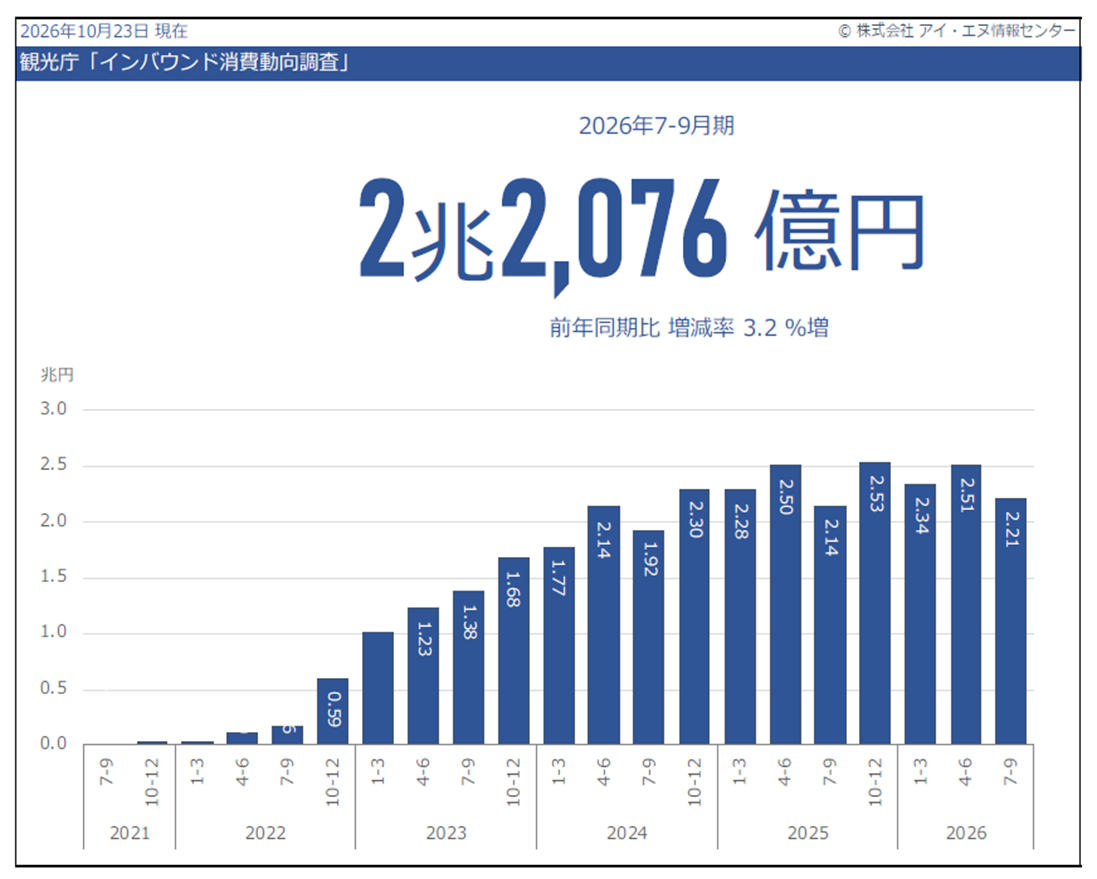The height and width of the screenshot is (879, 1097).
Task: Click the y-axis tick label 3.0
Action: pyautogui.click(x=53, y=409)
